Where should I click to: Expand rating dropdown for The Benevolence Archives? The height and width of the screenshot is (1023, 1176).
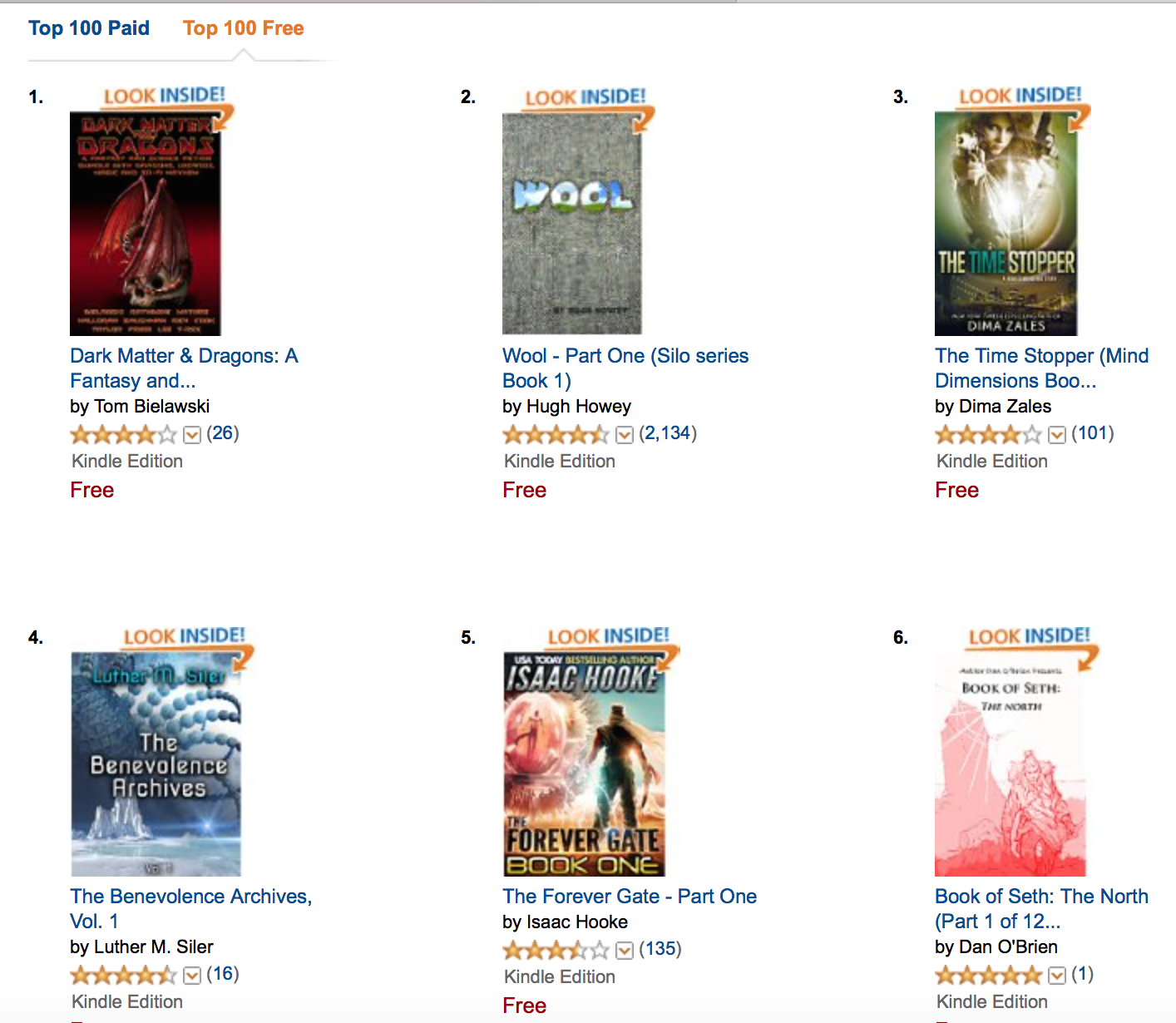point(192,976)
